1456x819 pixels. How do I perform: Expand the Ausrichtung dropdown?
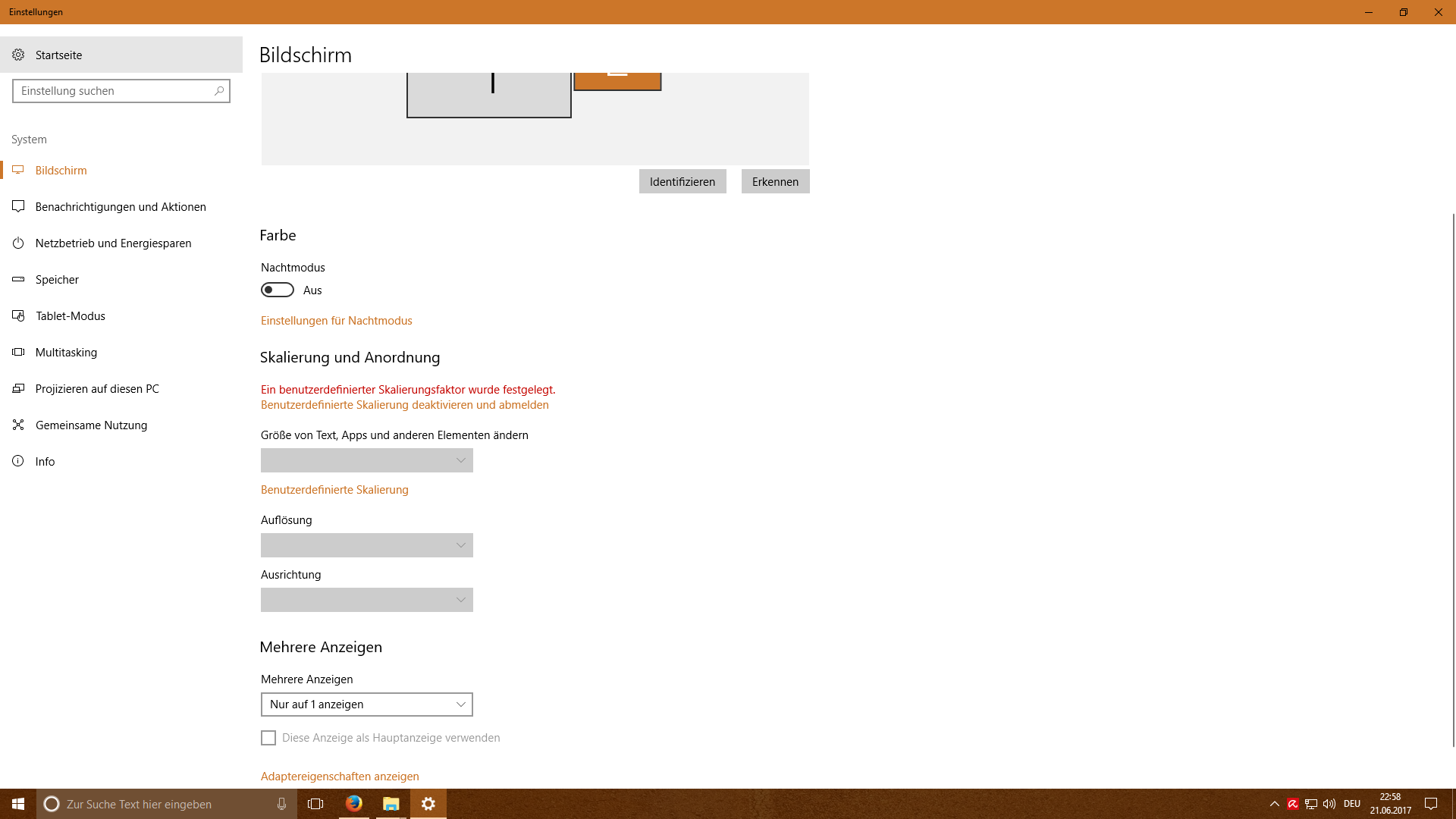[367, 600]
